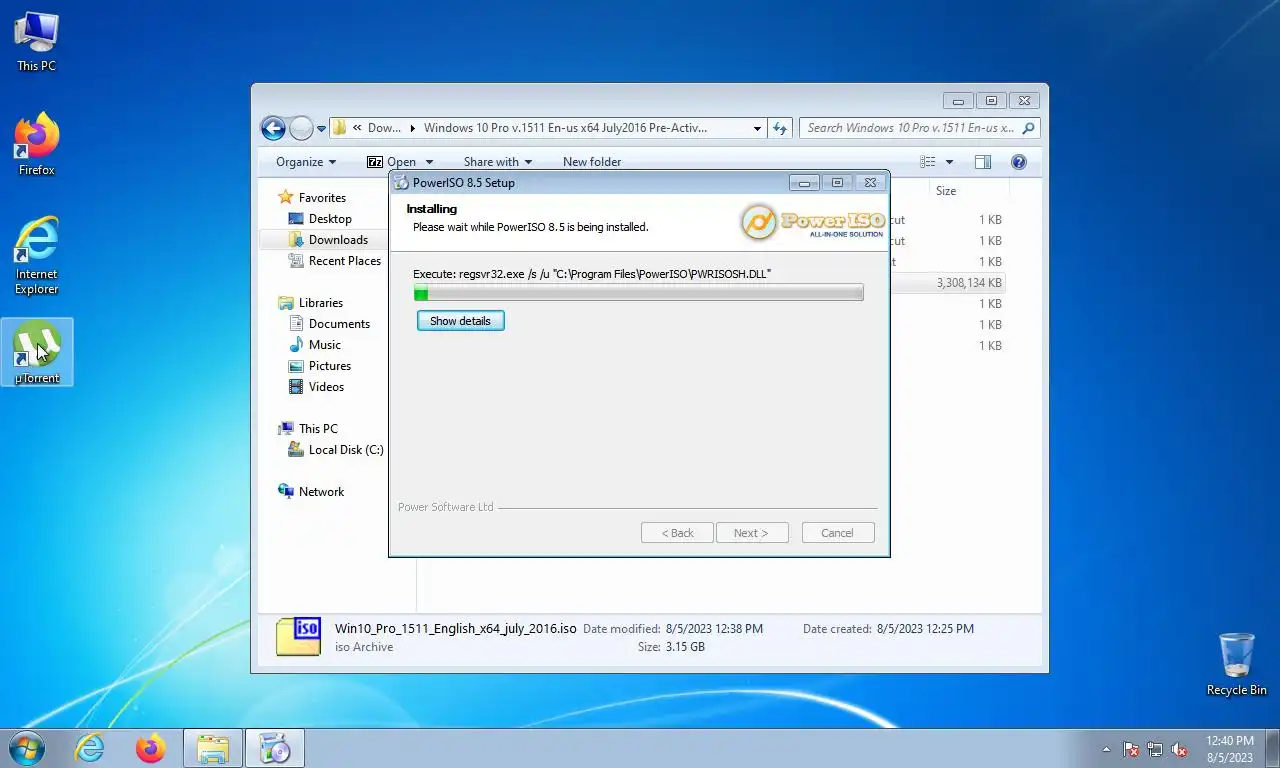Viewport: 1280px width, 768px height.
Task: Toggle the preview pane button
Action: [983, 162]
